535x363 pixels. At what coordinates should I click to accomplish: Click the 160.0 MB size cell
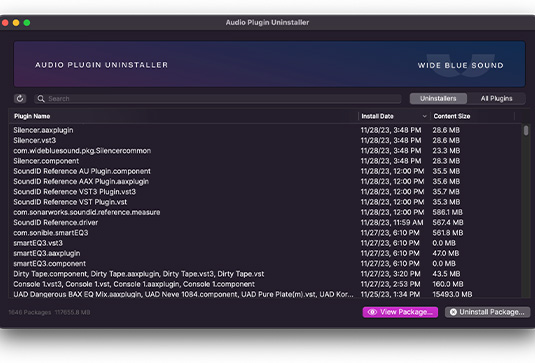(448, 284)
